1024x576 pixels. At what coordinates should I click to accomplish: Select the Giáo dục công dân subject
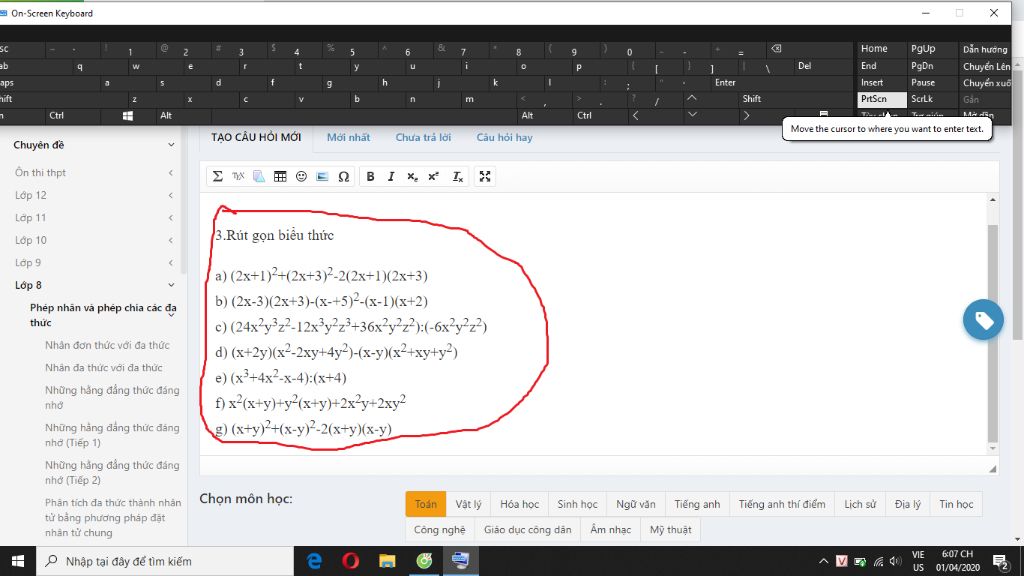tap(527, 530)
